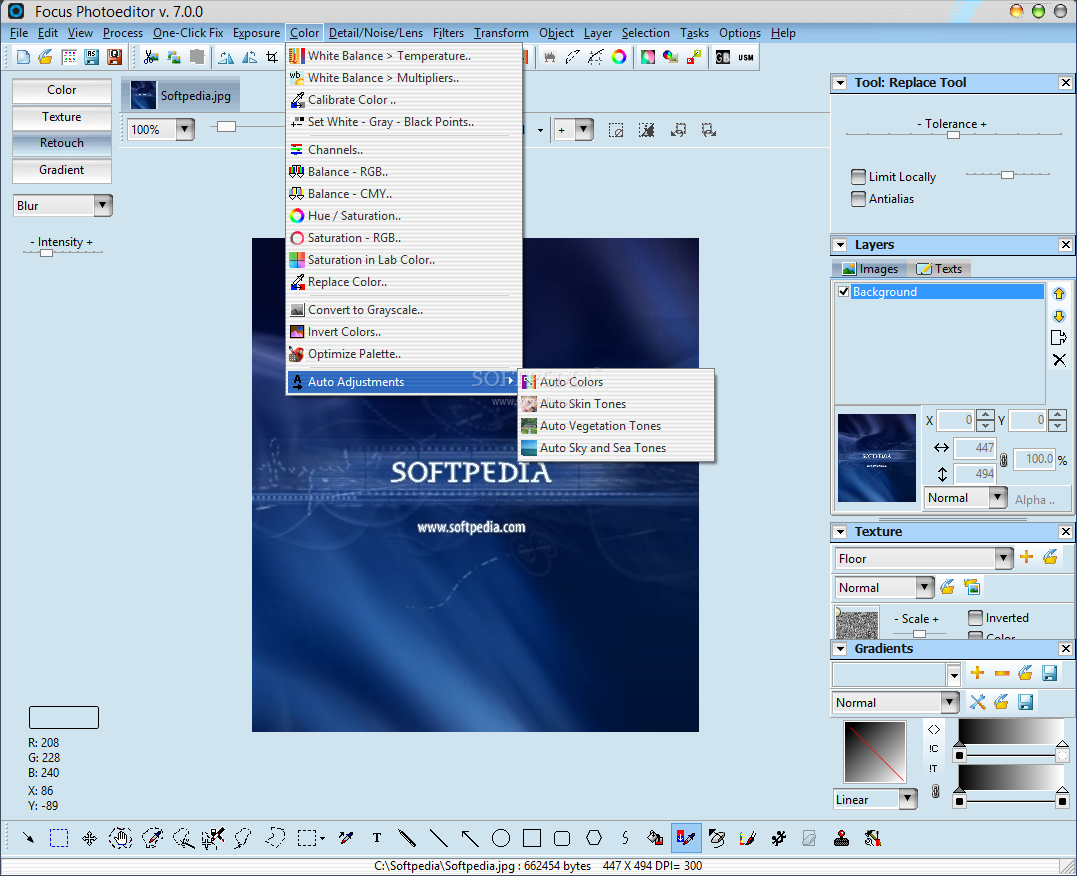Select the Softpedia.jpg document tab
Image resolution: width=1077 pixels, height=876 pixels.
tap(181, 95)
